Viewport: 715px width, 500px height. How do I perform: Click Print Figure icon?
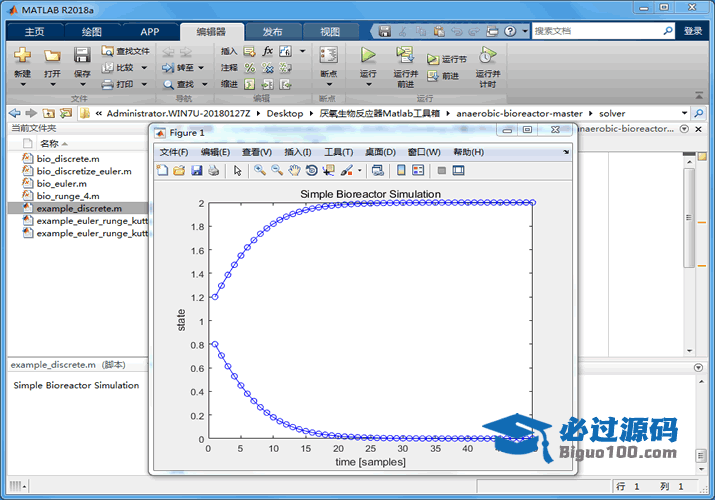[213, 170]
